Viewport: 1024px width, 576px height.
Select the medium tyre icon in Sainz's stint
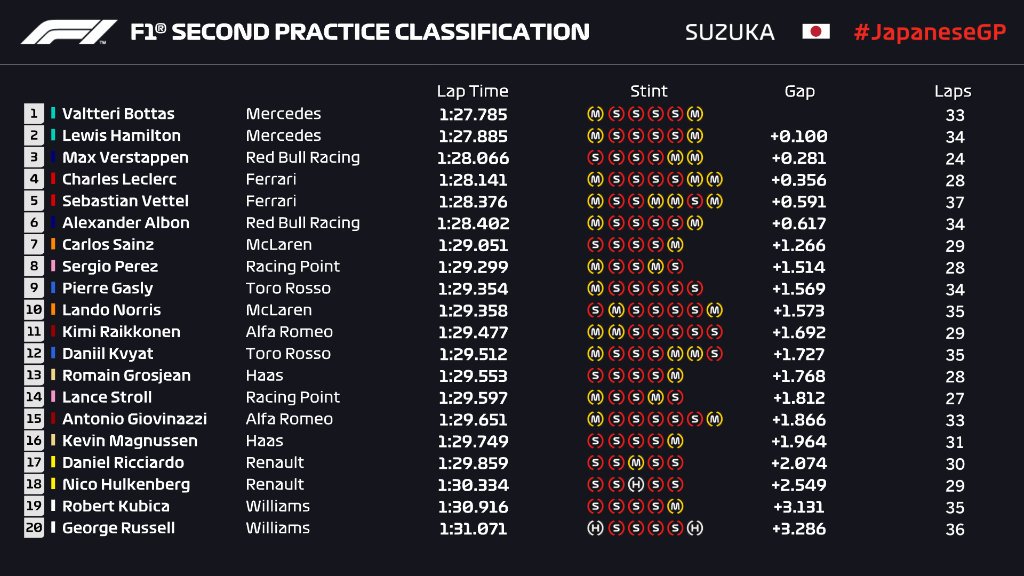(675, 245)
